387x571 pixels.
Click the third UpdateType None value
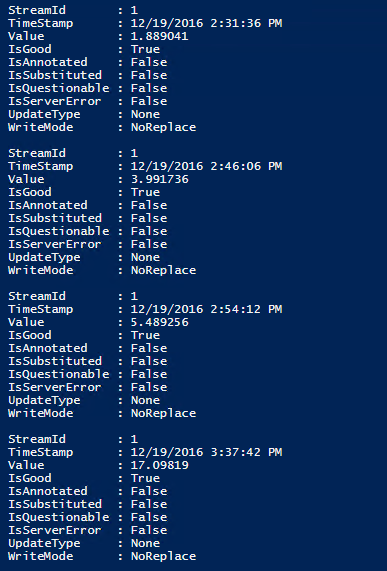(x=145, y=400)
